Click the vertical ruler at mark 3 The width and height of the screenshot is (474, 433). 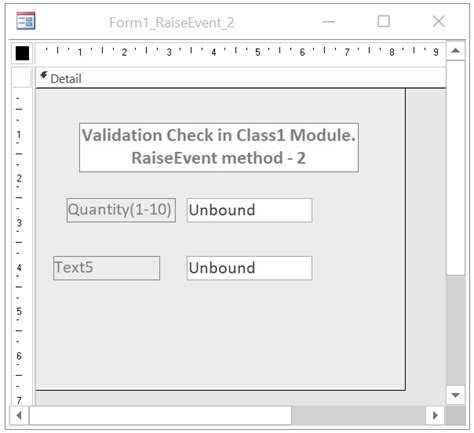19,222
